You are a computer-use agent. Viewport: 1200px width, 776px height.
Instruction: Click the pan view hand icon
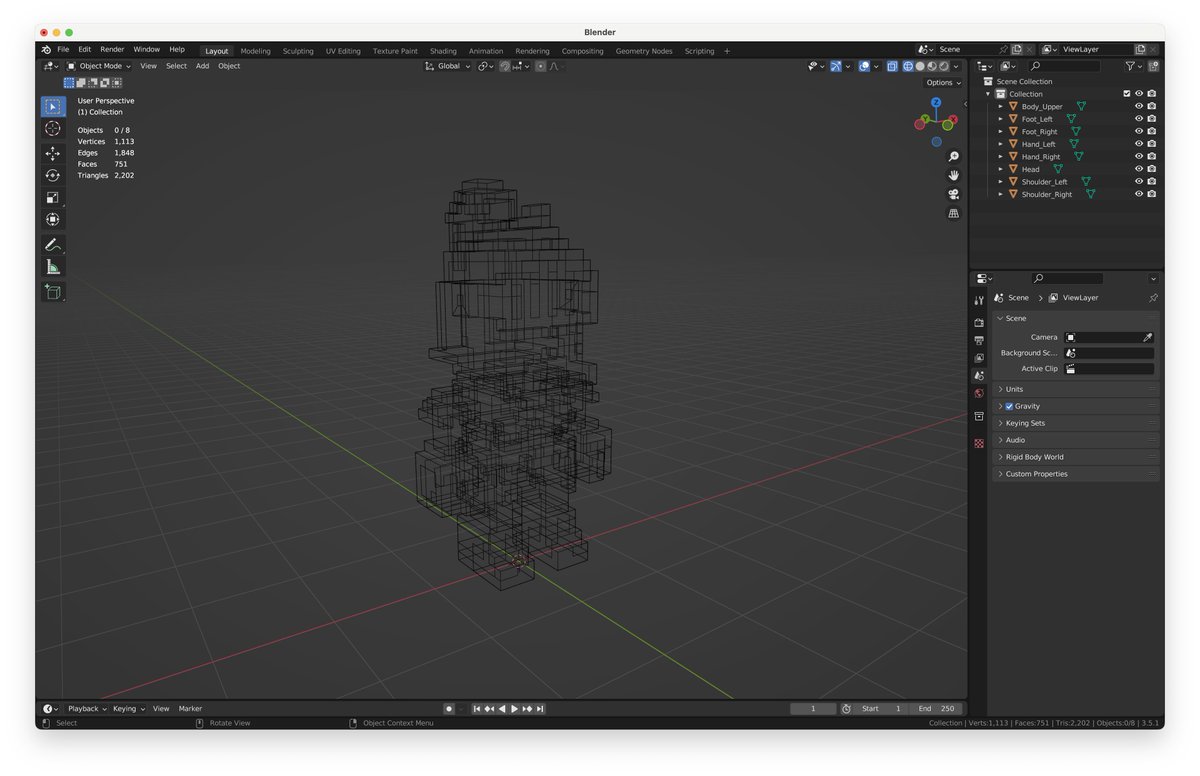click(x=953, y=175)
